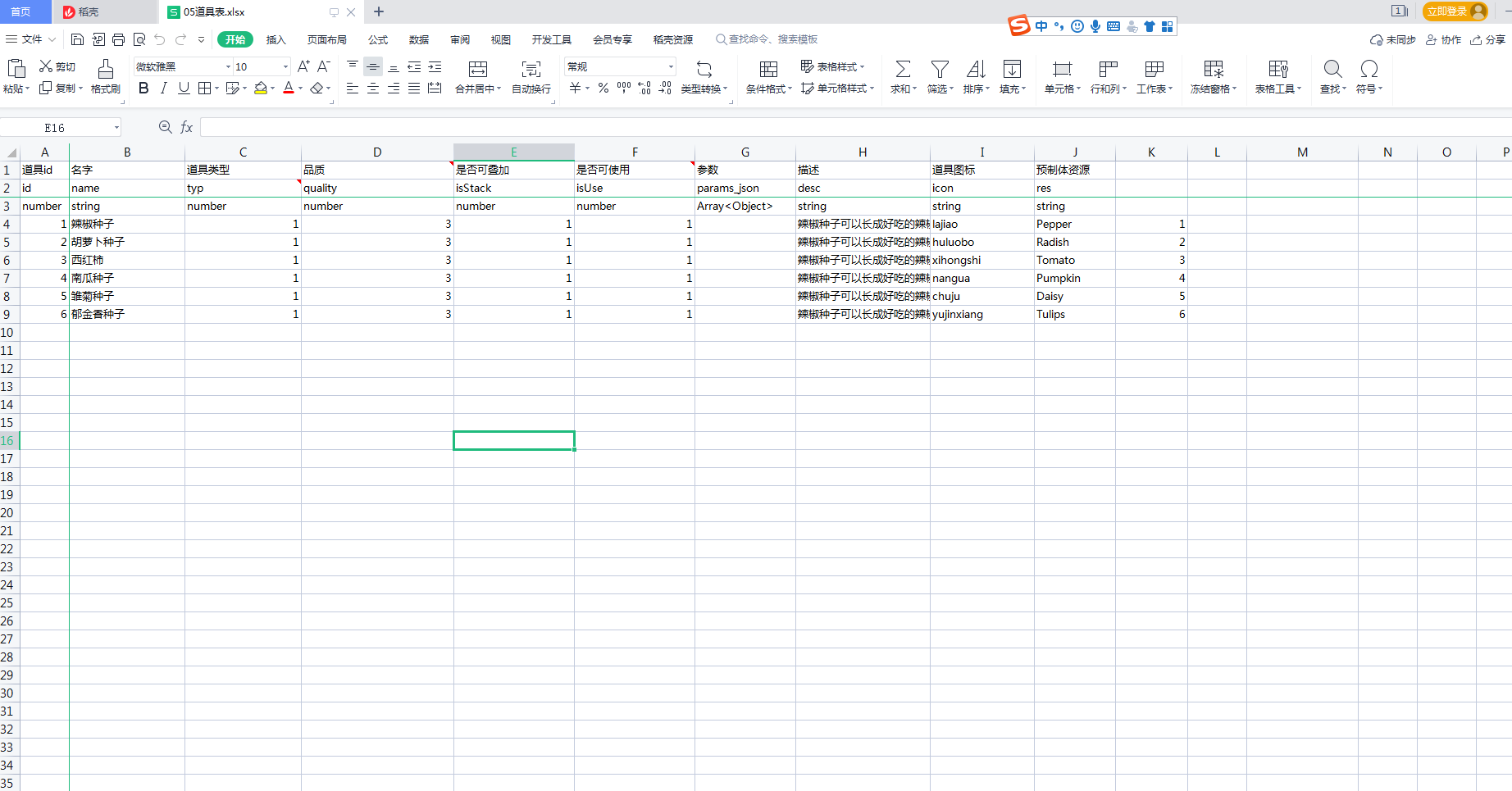
Task: Open the 文件 file menu
Action: (31, 39)
